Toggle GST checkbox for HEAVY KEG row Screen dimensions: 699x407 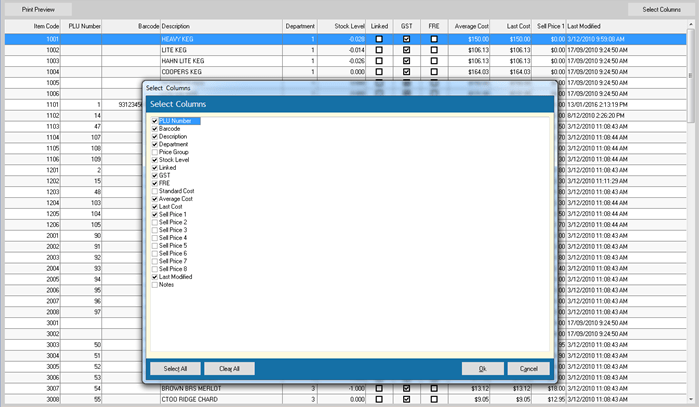(x=406, y=39)
